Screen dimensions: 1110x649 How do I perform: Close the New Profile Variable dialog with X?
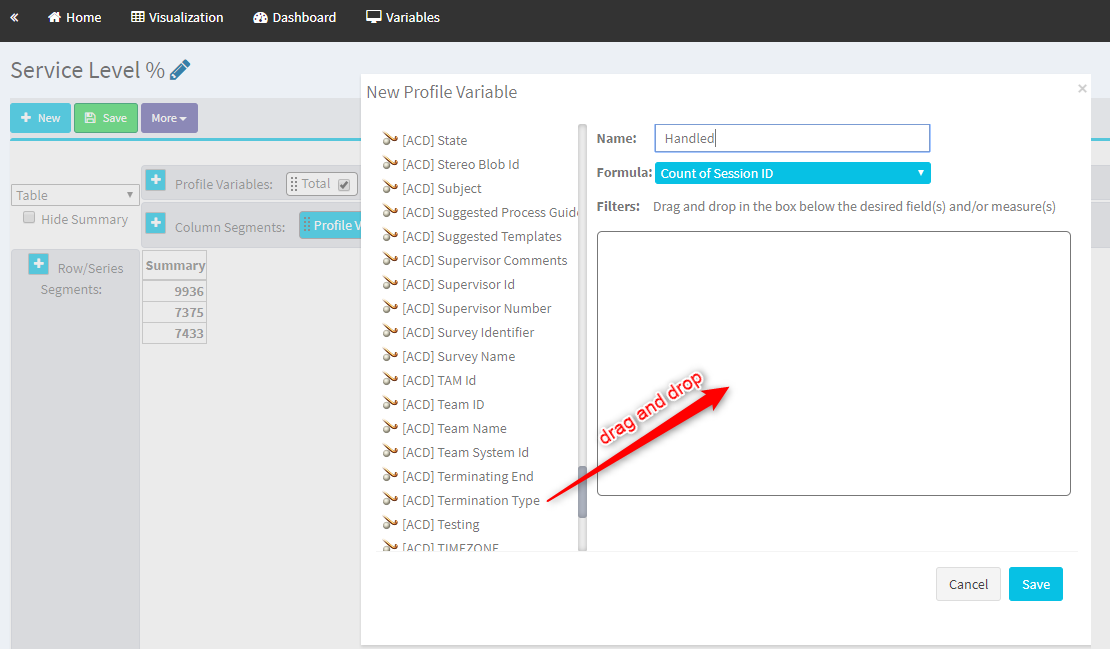(1082, 88)
